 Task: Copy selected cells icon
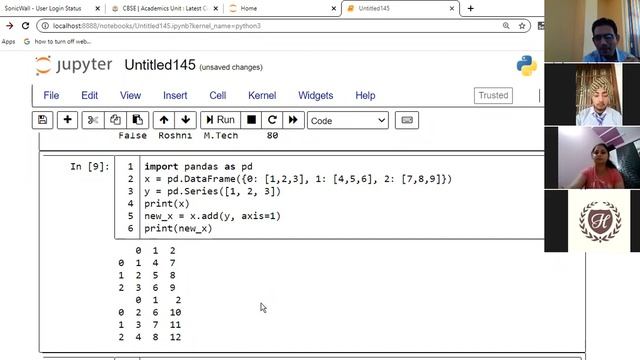[115, 120]
